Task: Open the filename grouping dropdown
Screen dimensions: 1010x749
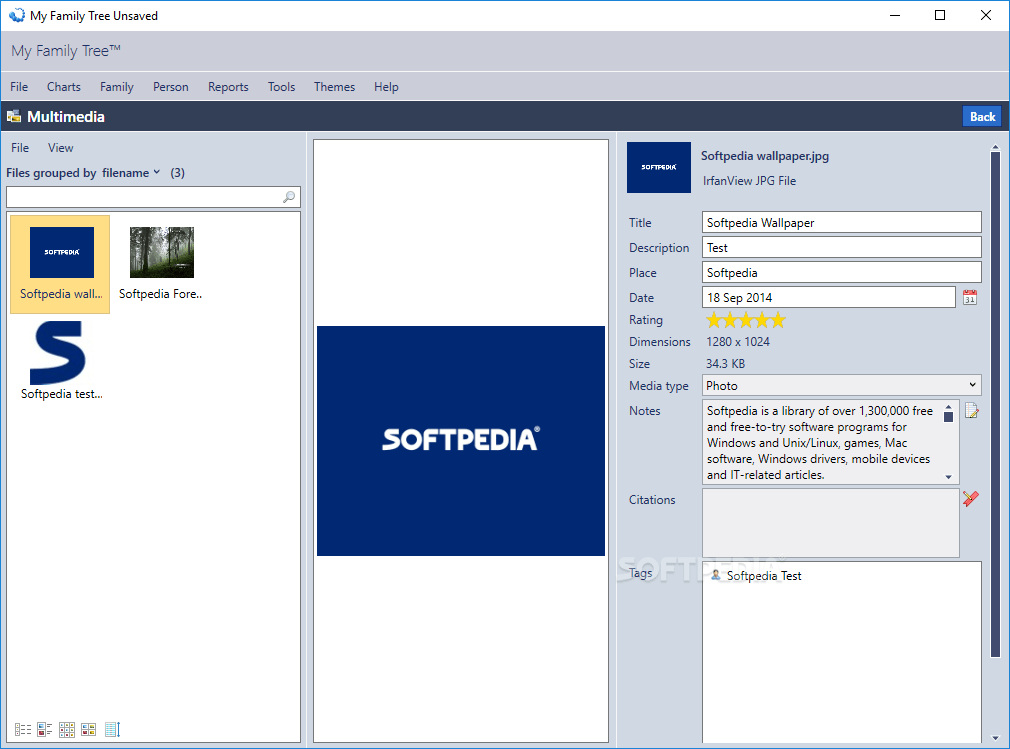Action: (x=131, y=173)
